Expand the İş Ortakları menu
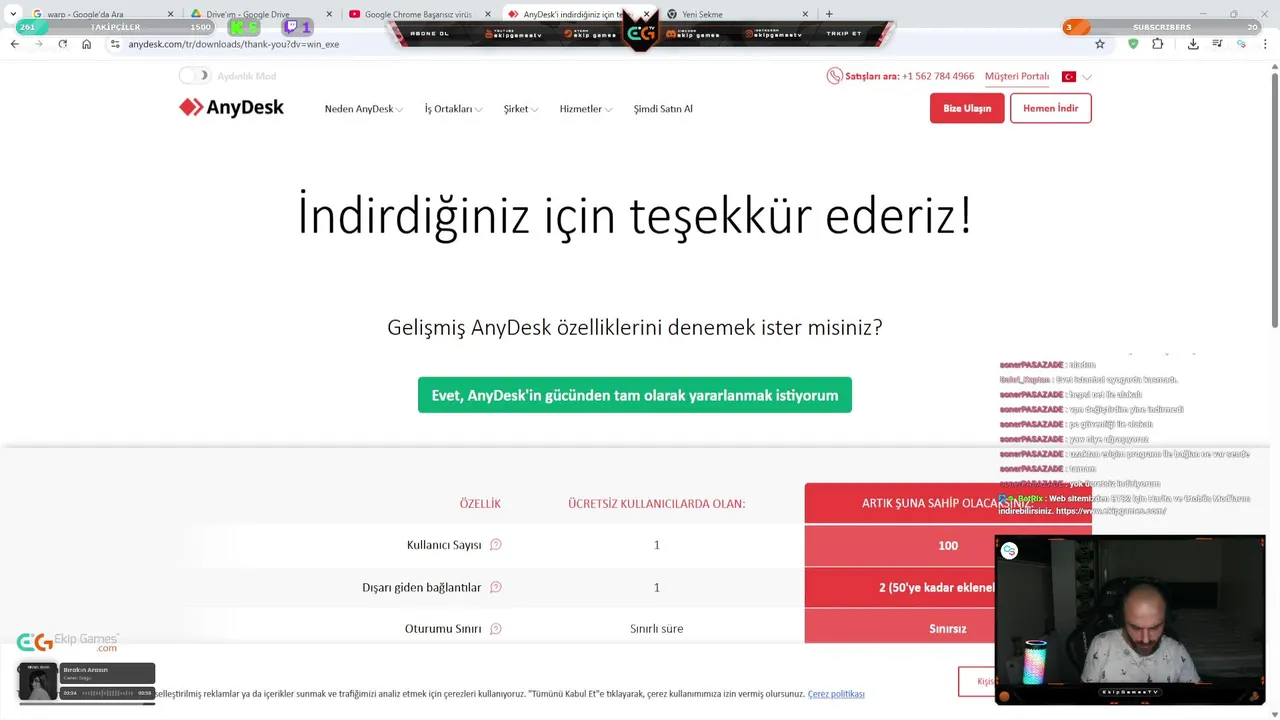1280x720 pixels. [x=453, y=109]
